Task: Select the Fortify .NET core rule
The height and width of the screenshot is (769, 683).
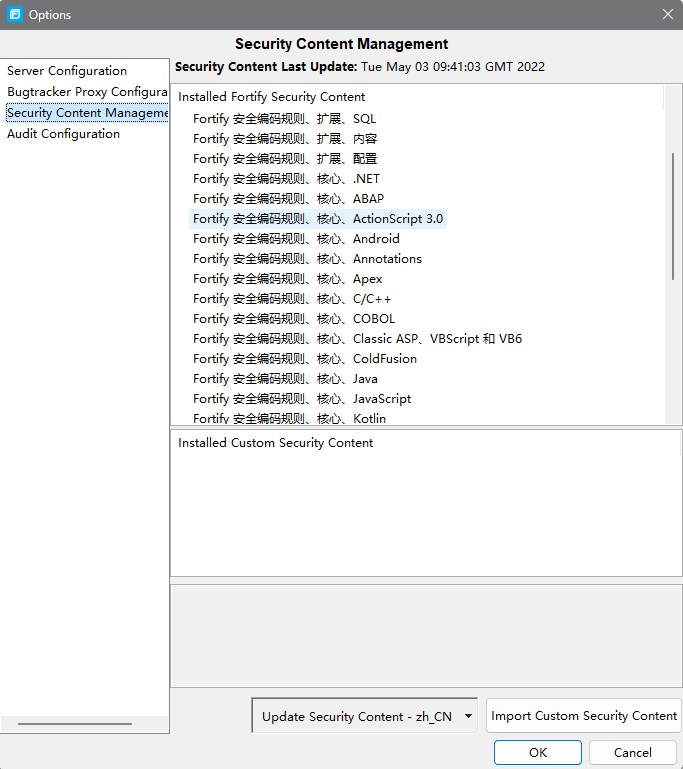Action: [x=286, y=179]
